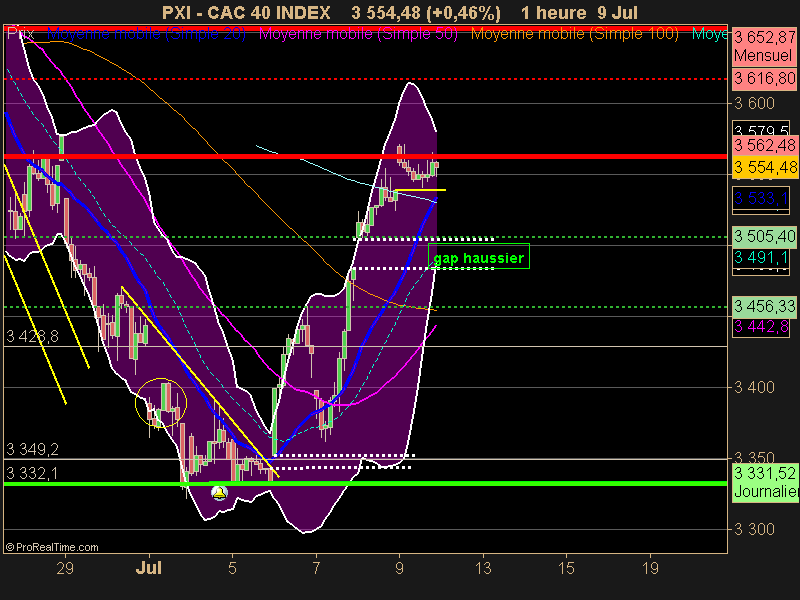Select 'Moyenne mobile (Simple 100)' legend entry
Viewport: 800px width, 600px height.
[574, 34]
